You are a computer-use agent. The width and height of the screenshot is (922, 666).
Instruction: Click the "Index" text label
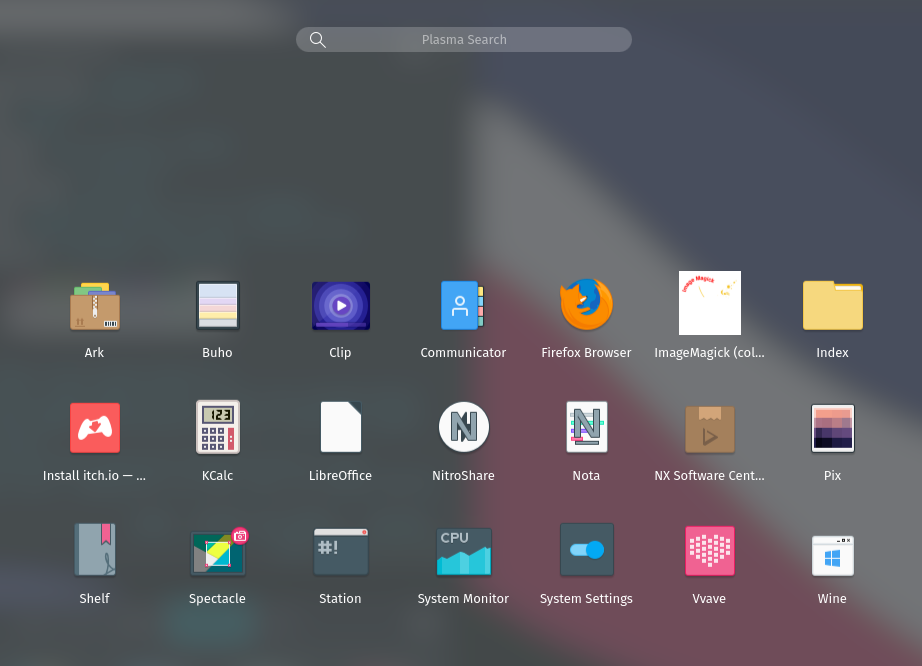[x=833, y=353]
